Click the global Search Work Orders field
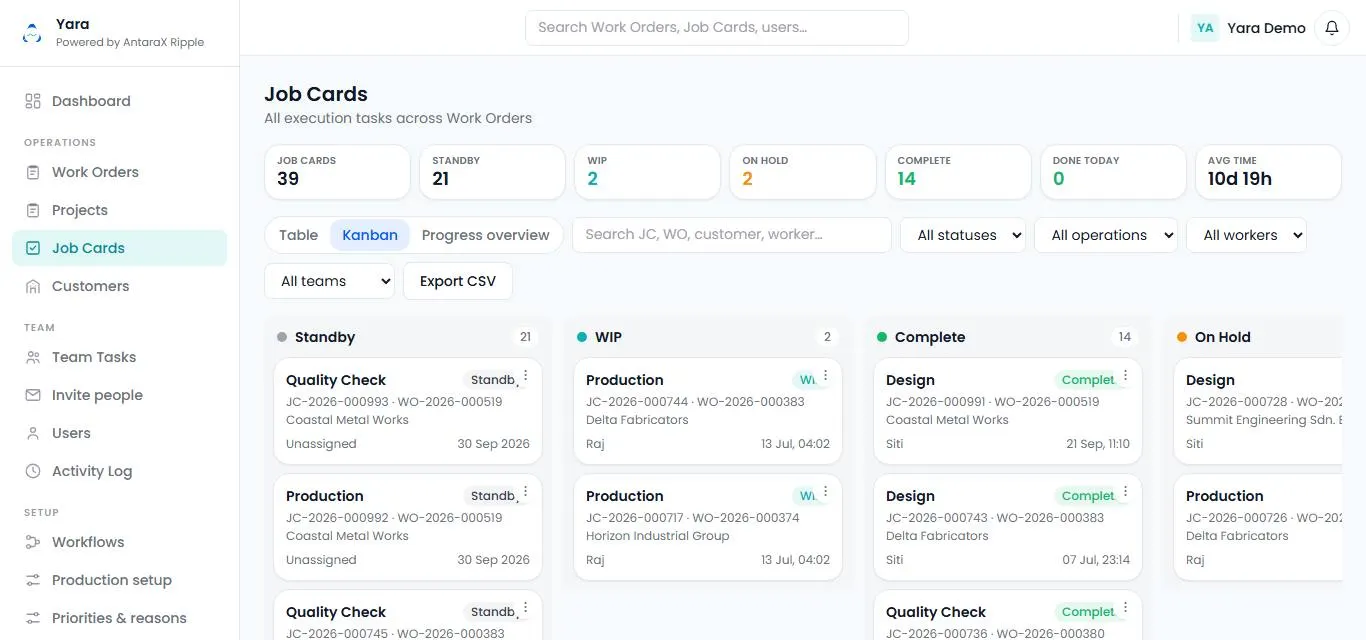 (x=717, y=28)
